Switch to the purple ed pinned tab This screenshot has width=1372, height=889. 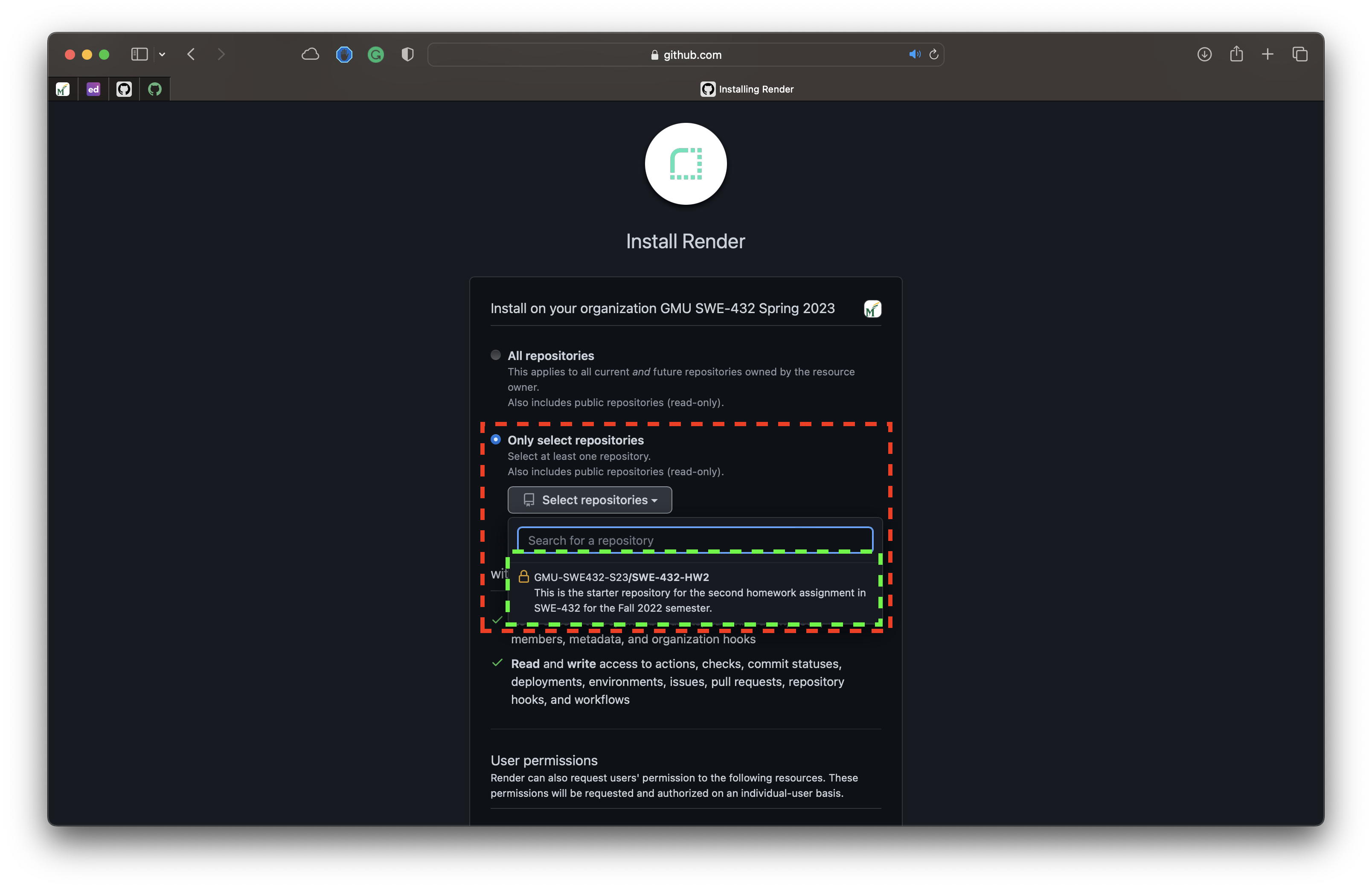click(x=93, y=89)
